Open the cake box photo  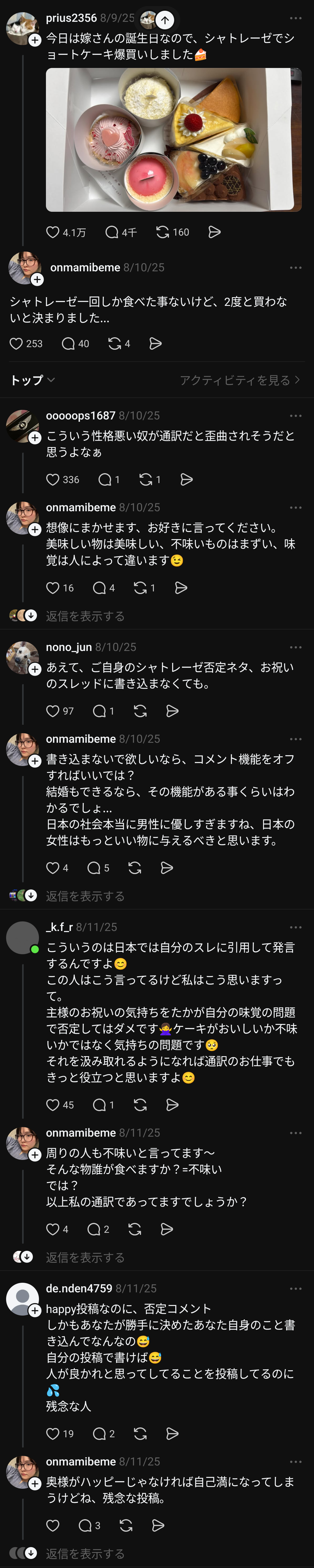174,140
